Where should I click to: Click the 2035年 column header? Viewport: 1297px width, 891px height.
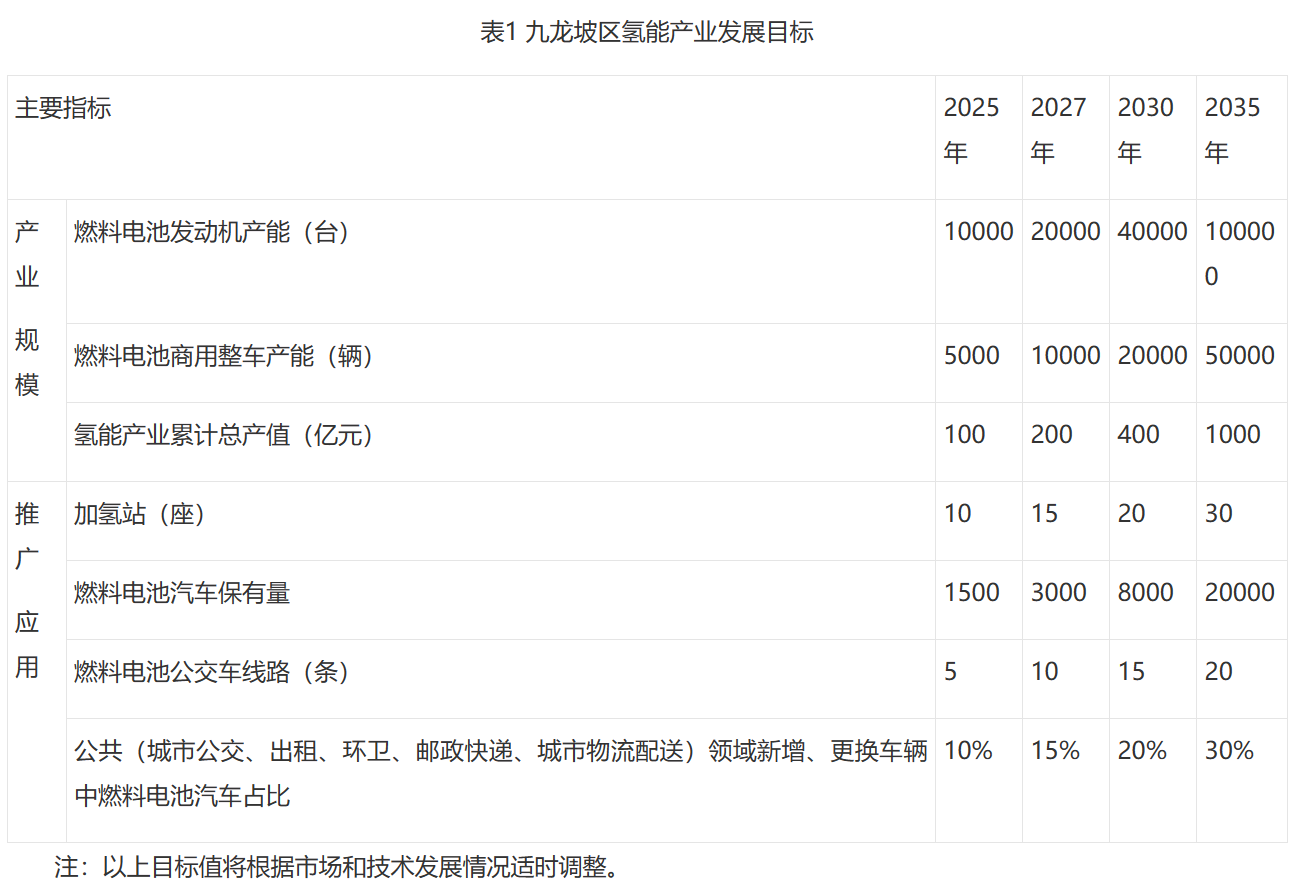(x=1241, y=138)
